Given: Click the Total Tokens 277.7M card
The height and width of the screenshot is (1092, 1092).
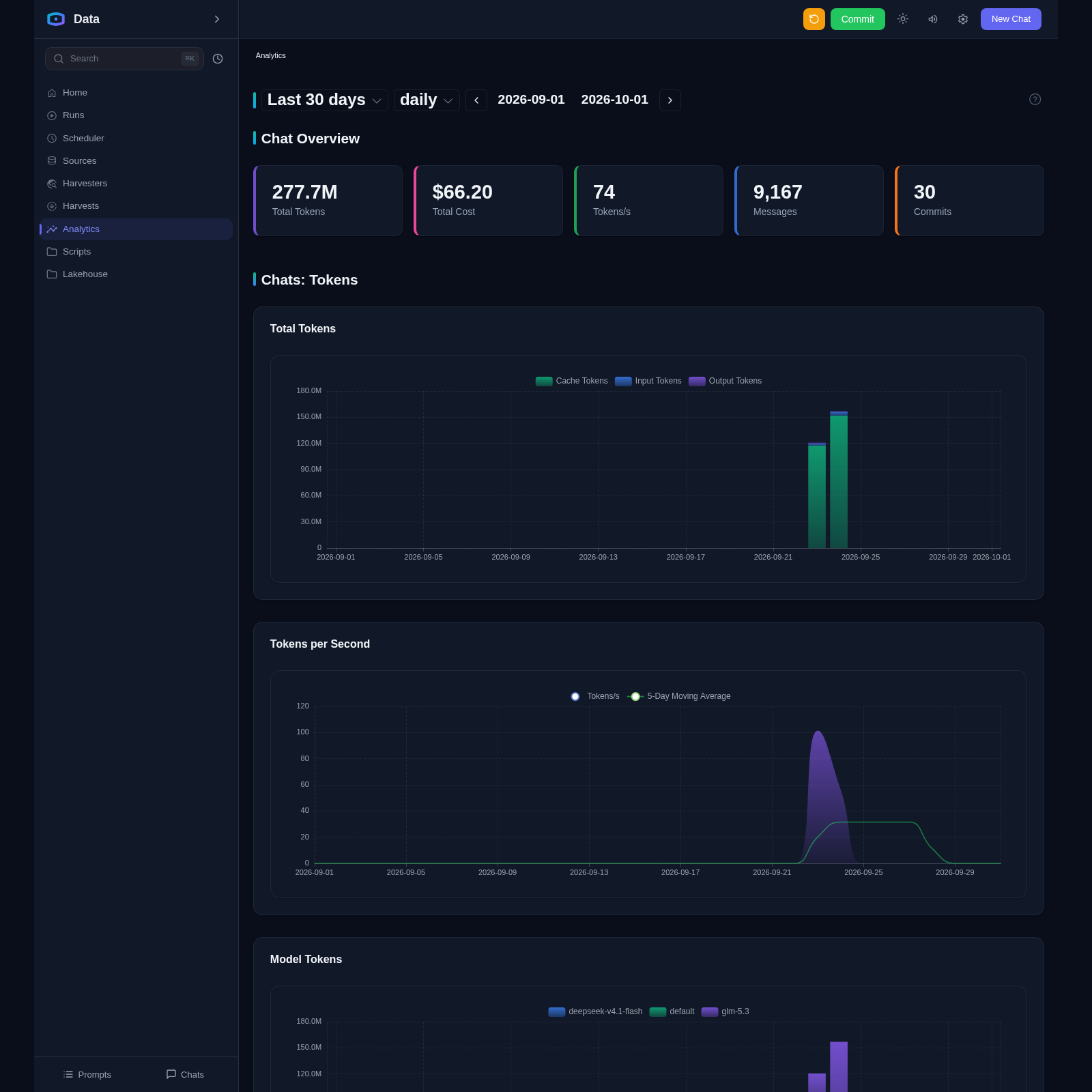Looking at the screenshot, I should point(328,201).
